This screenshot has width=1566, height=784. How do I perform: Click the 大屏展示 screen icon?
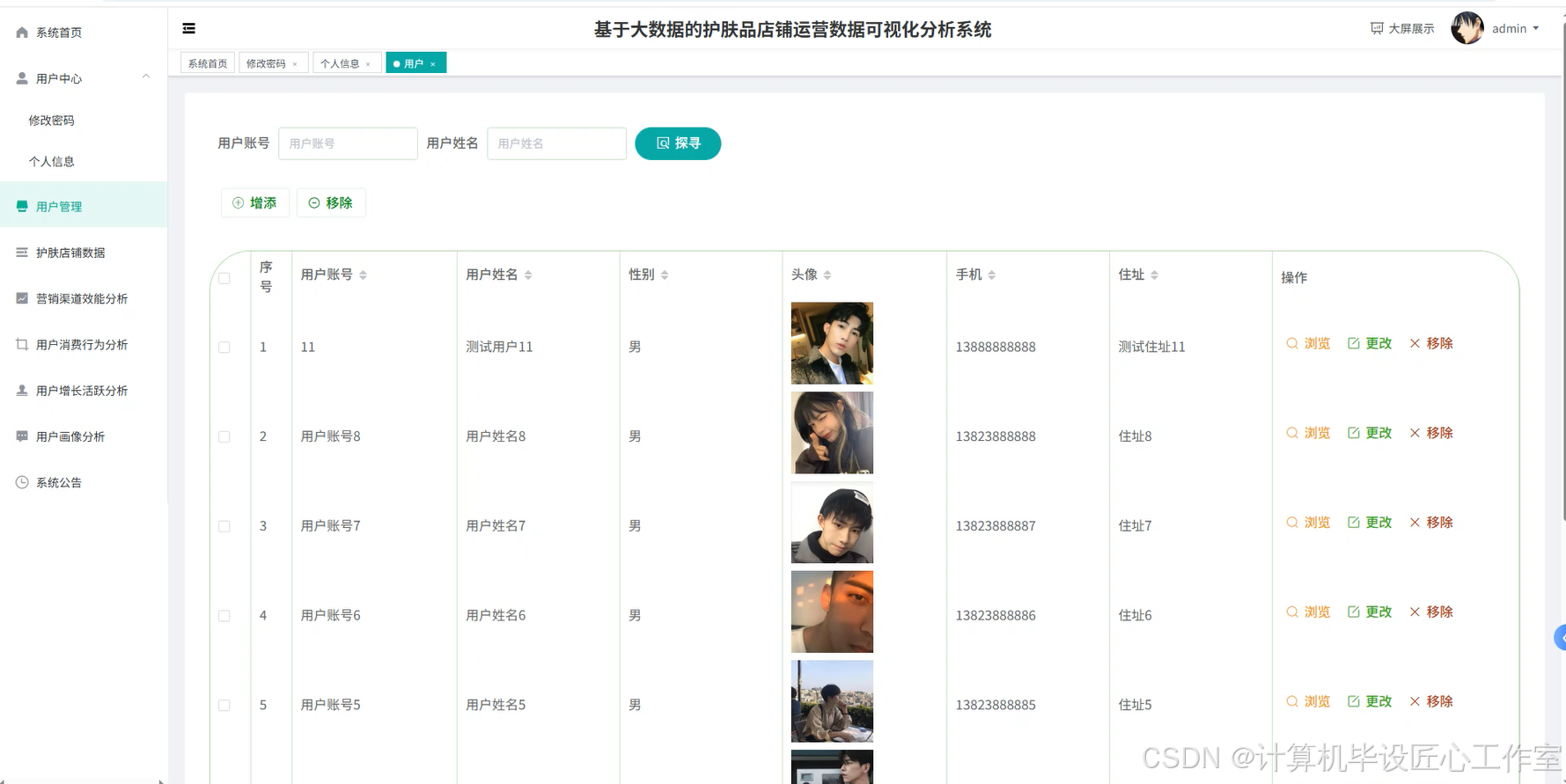[1377, 28]
